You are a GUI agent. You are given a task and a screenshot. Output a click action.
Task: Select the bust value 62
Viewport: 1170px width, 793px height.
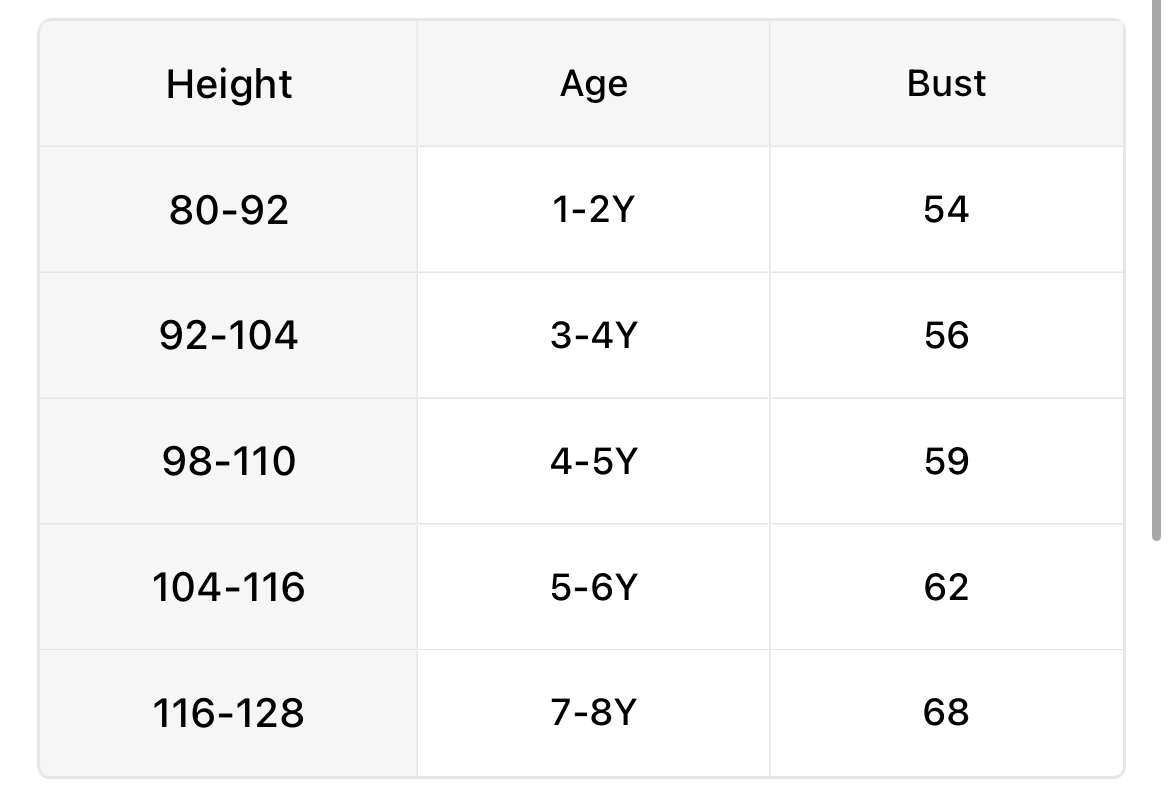tap(946, 587)
